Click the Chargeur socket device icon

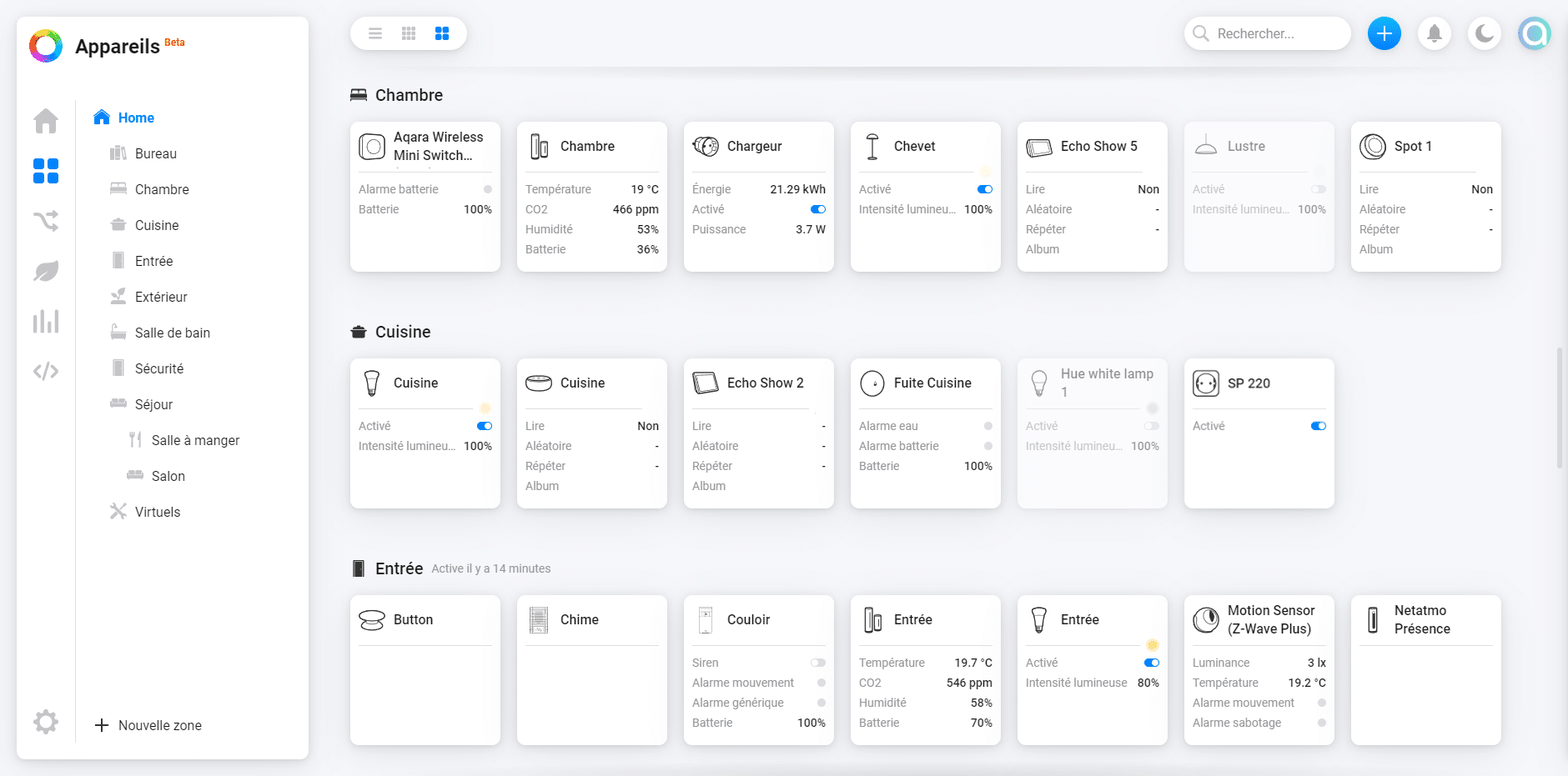coord(706,147)
